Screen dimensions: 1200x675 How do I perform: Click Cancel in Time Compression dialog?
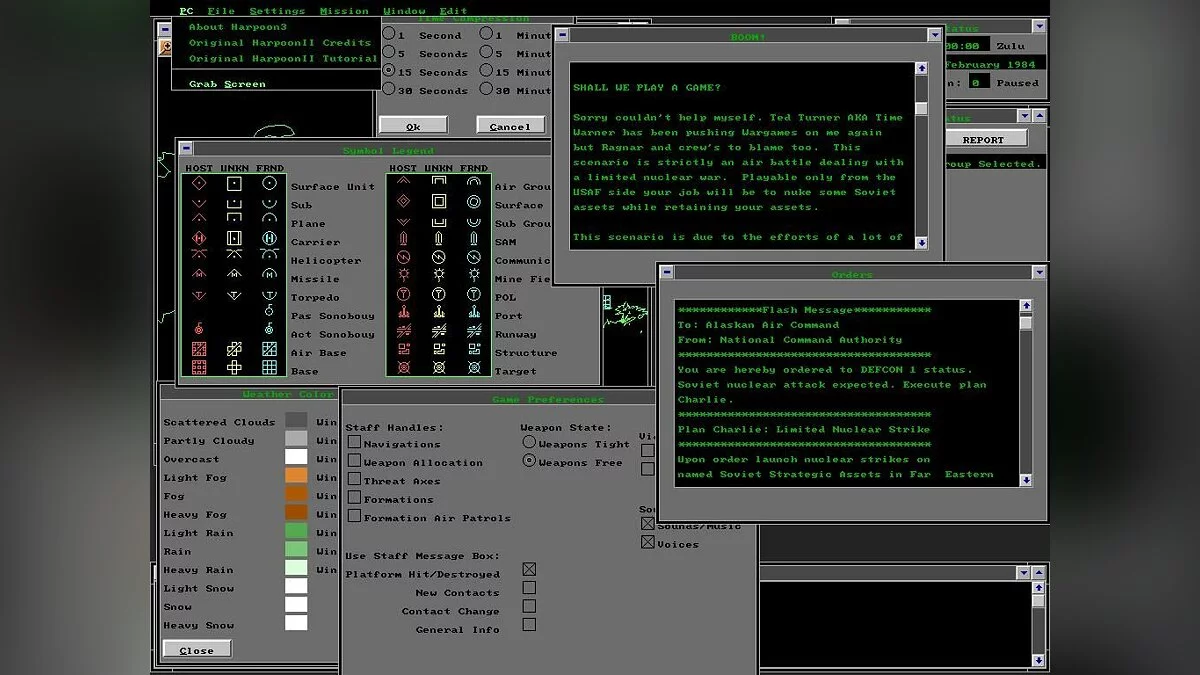point(510,126)
